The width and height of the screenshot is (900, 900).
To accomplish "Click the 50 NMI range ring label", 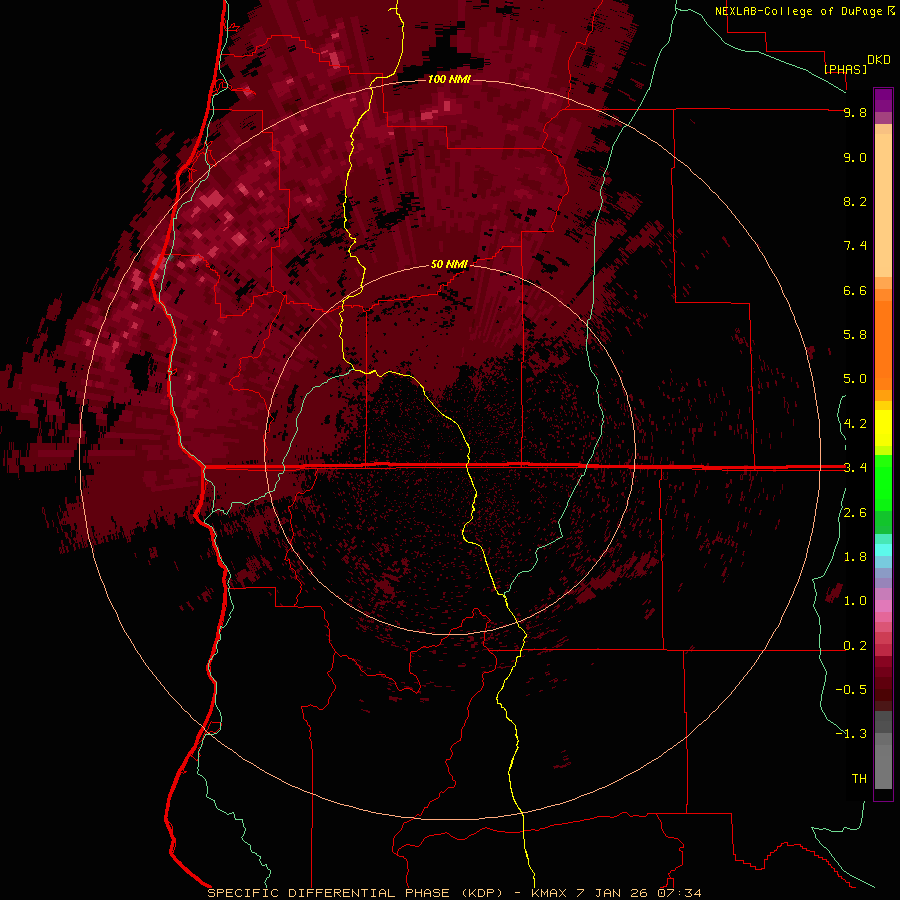I will [x=449, y=264].
